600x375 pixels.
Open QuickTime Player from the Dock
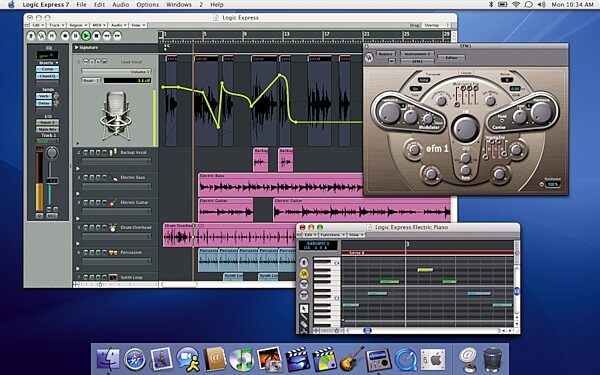(x=406, y=359)
